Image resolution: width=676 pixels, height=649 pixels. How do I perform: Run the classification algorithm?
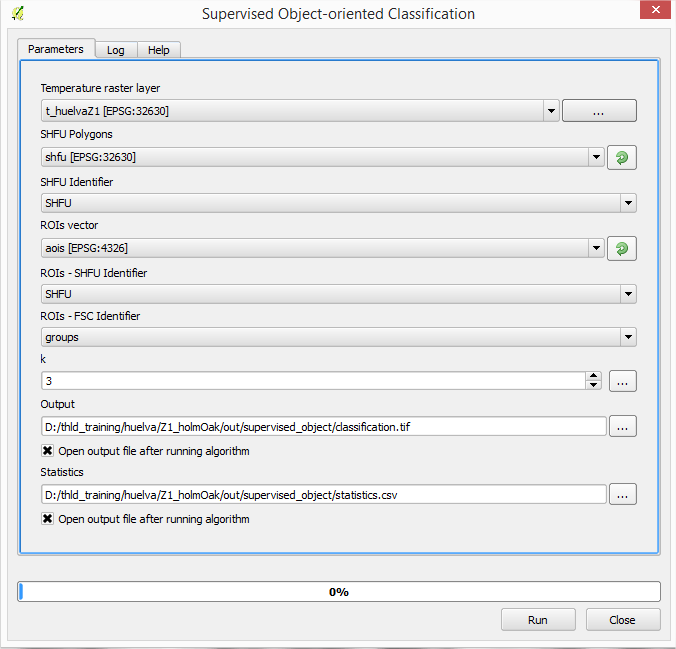538,620
